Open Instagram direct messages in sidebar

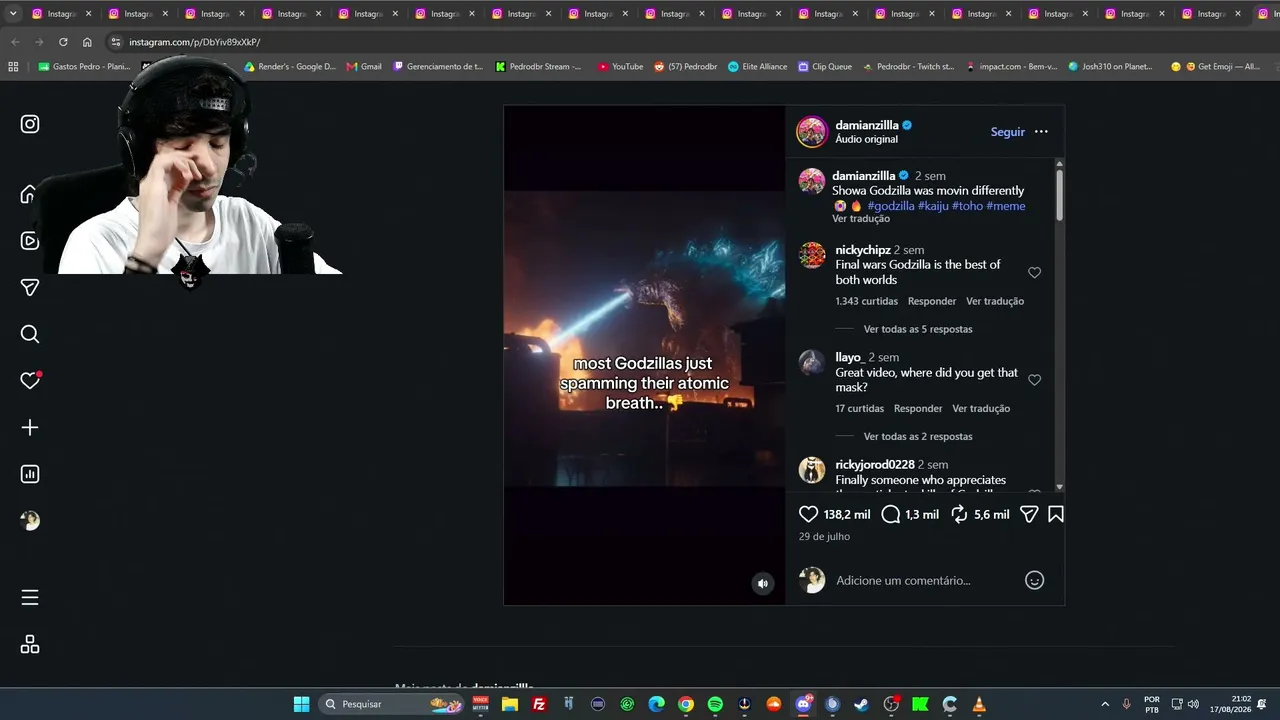[x=30, y=287]
